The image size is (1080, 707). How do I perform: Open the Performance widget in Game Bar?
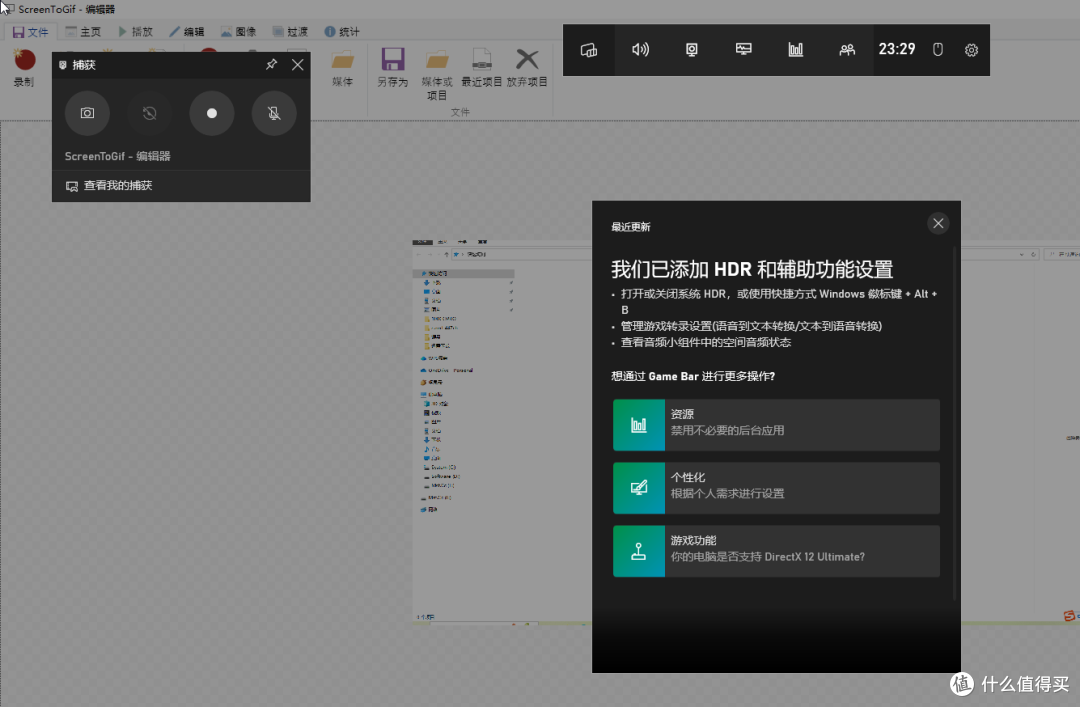click(x=744, y=50)
